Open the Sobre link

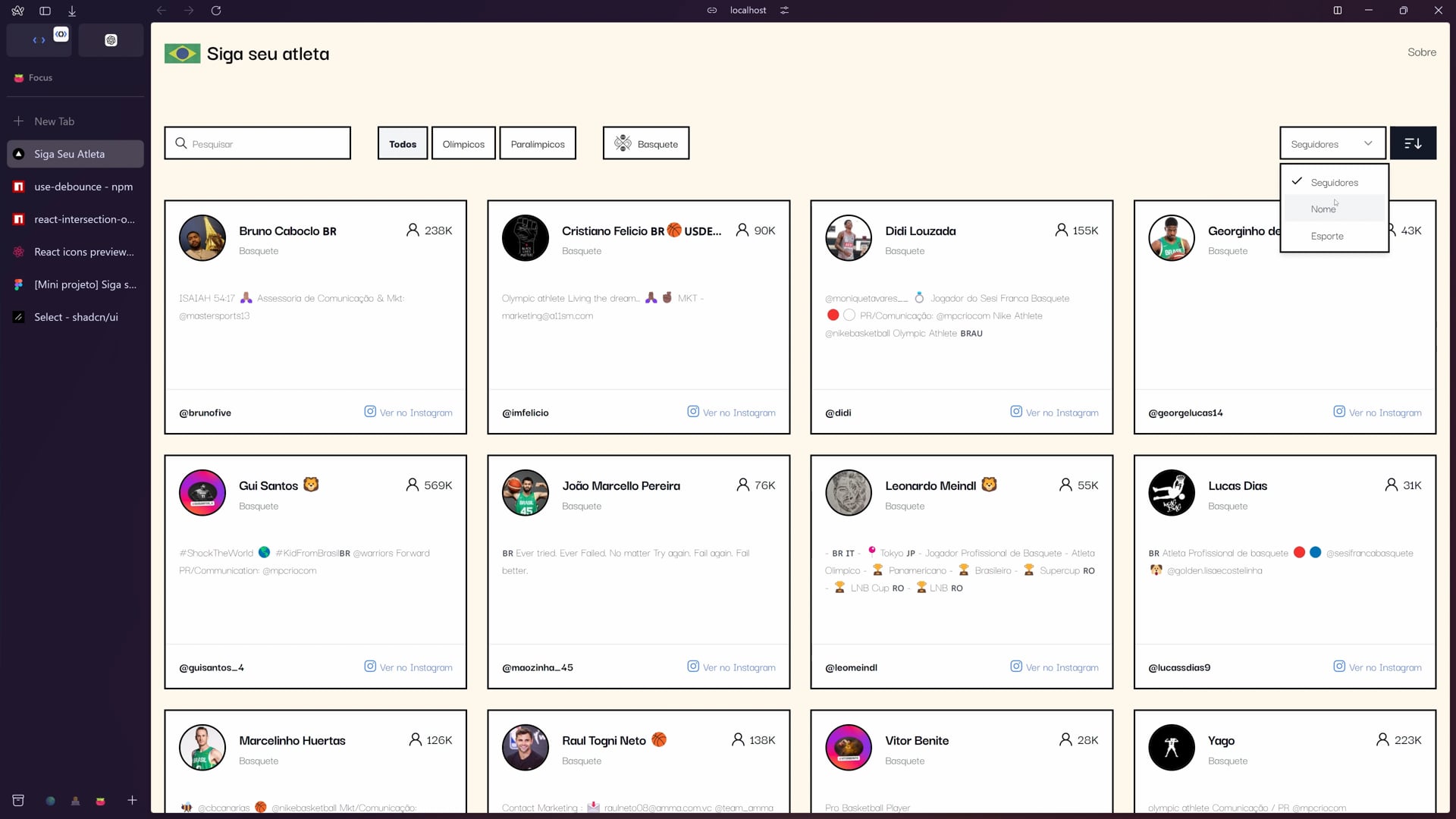[x=1422, y=52]
